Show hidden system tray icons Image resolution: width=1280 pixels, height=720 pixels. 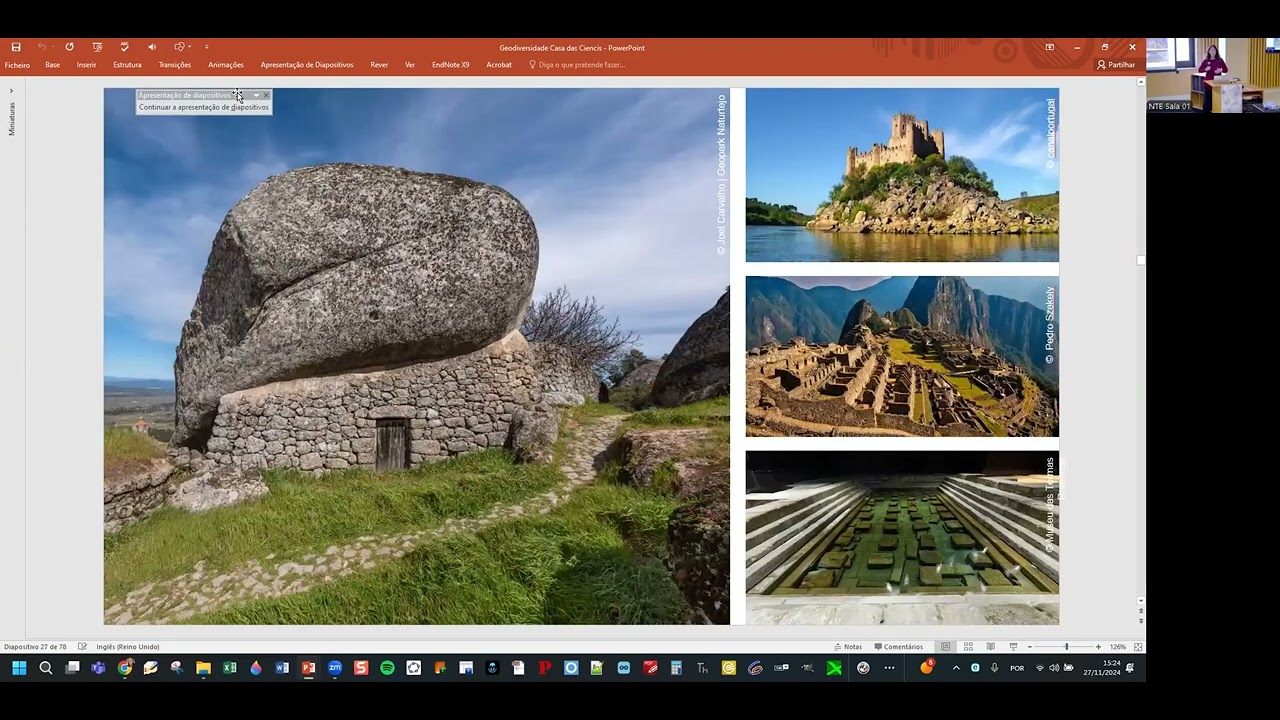pyautogui.click(x=956, y=668)
